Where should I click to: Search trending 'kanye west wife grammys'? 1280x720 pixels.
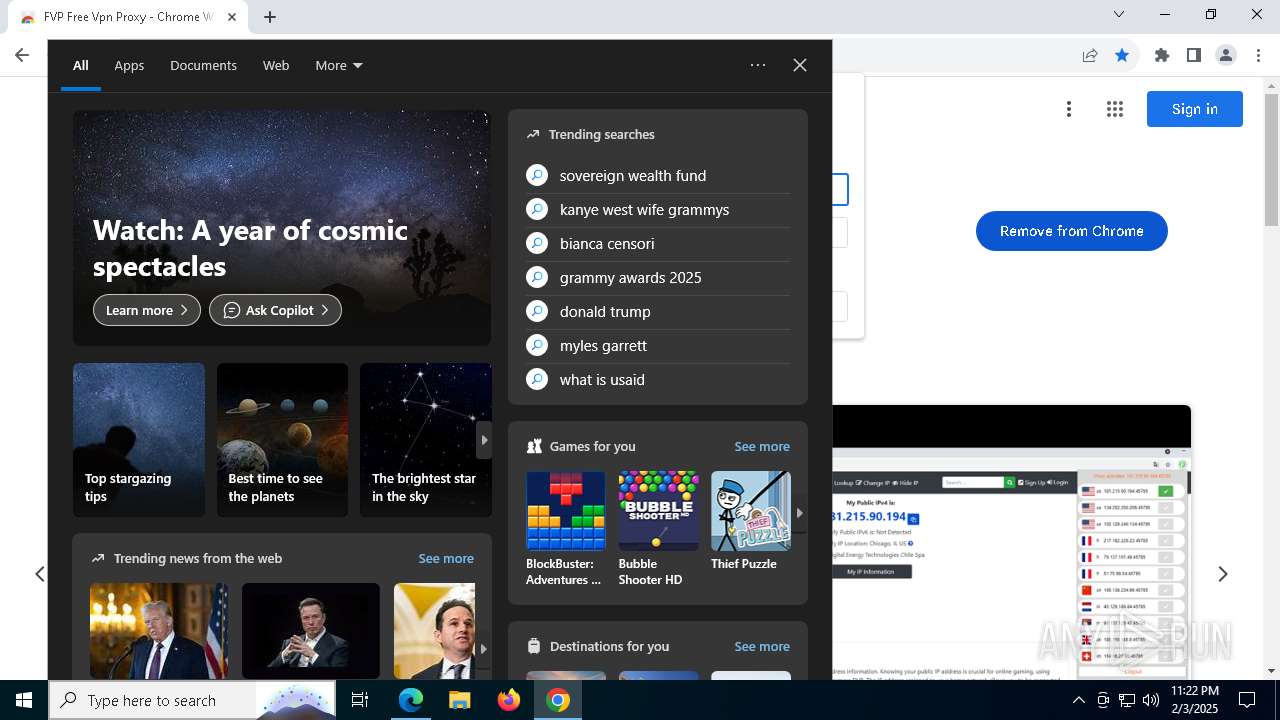point(658,209)
